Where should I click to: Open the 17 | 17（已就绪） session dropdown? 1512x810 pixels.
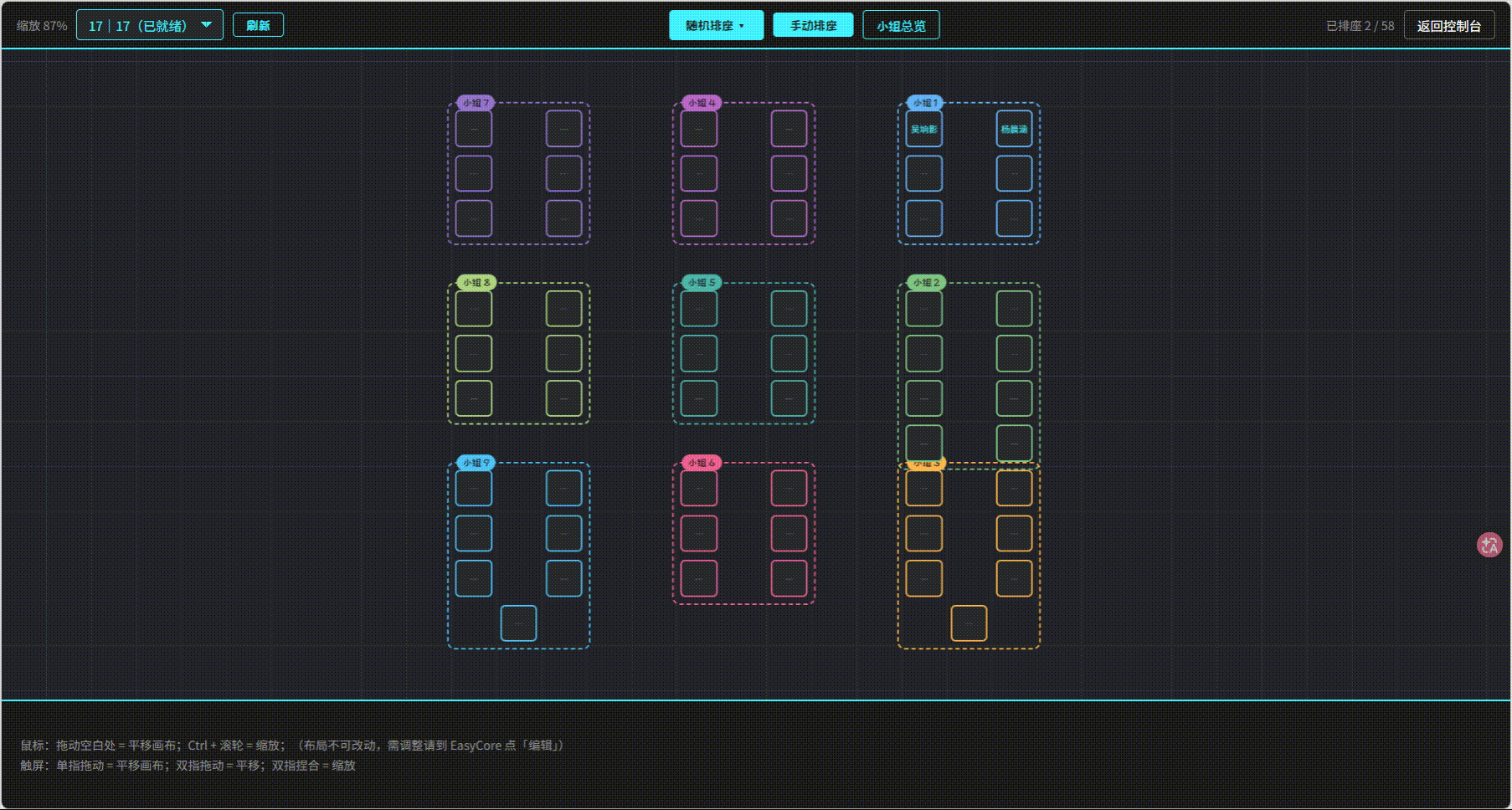pos(150,25)
